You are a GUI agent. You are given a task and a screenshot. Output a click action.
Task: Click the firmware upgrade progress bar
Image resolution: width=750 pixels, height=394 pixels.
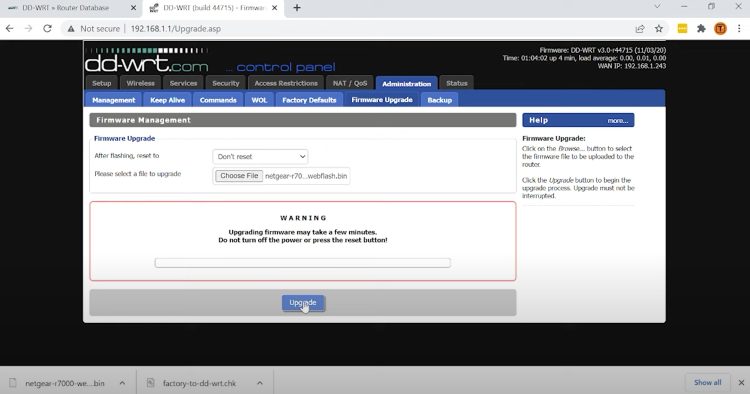point(303,263)
